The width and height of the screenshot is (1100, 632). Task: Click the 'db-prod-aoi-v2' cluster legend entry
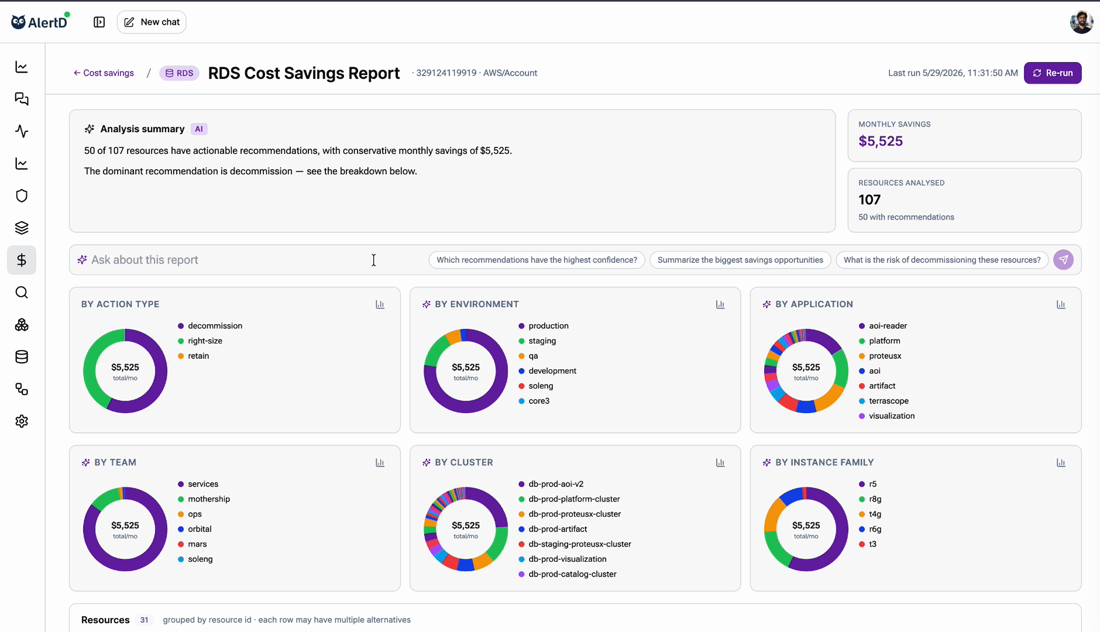tap(551, 484)
